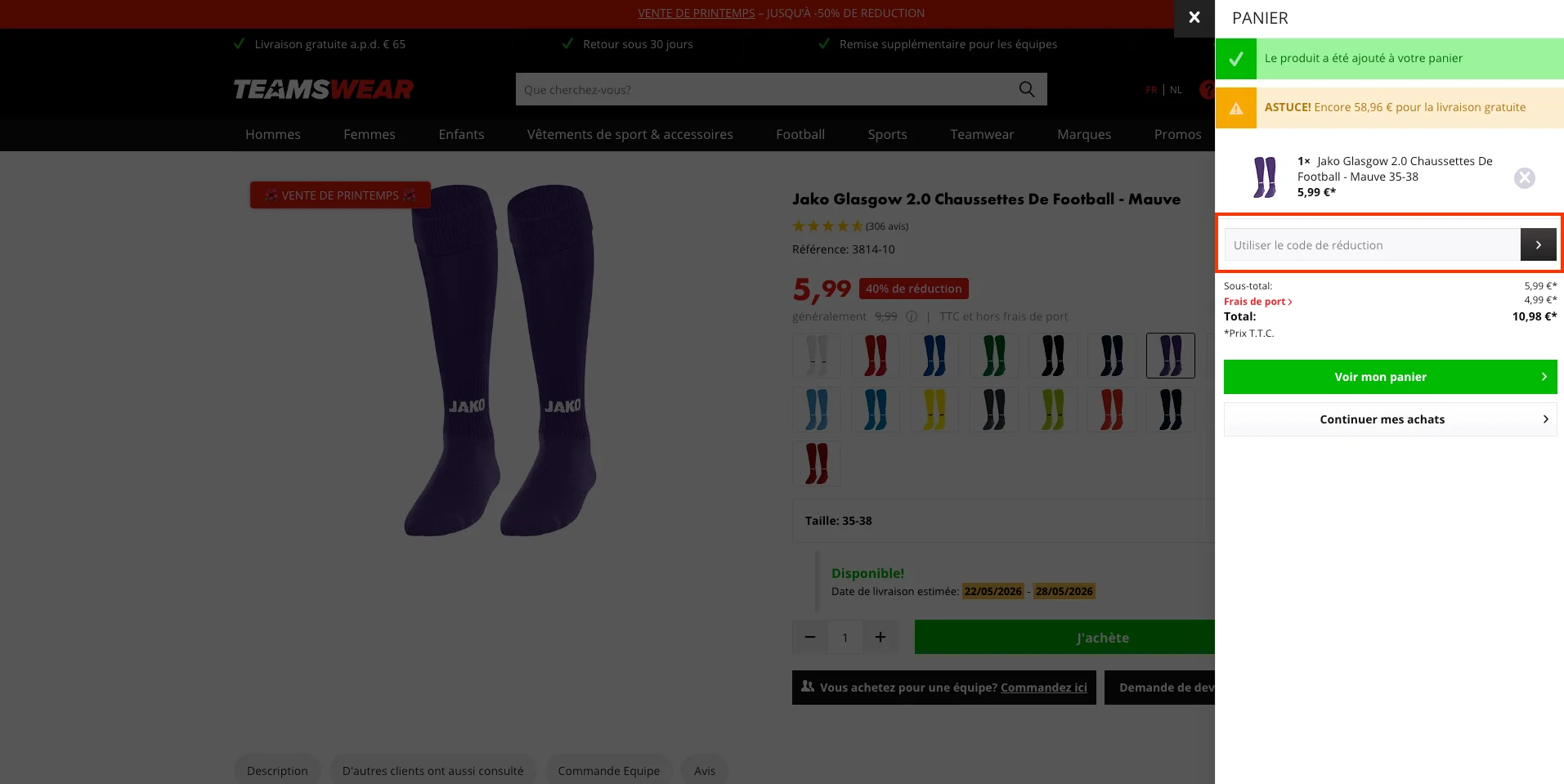
Task: Click the Teamswear logo
Action: pyautogui.click(x=323, y=89)
